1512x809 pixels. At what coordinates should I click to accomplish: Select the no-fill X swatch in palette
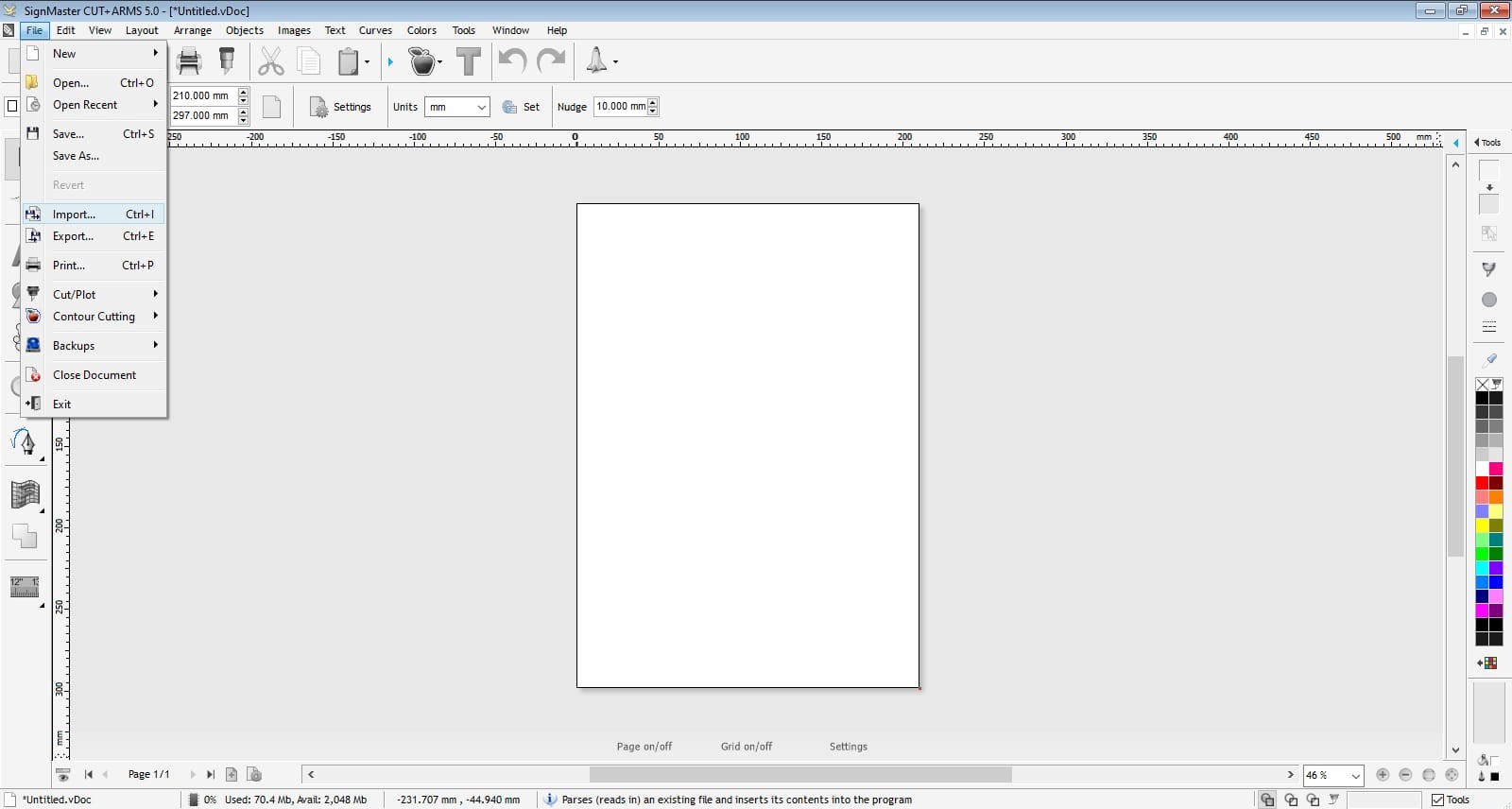(x=1482, y=384)
